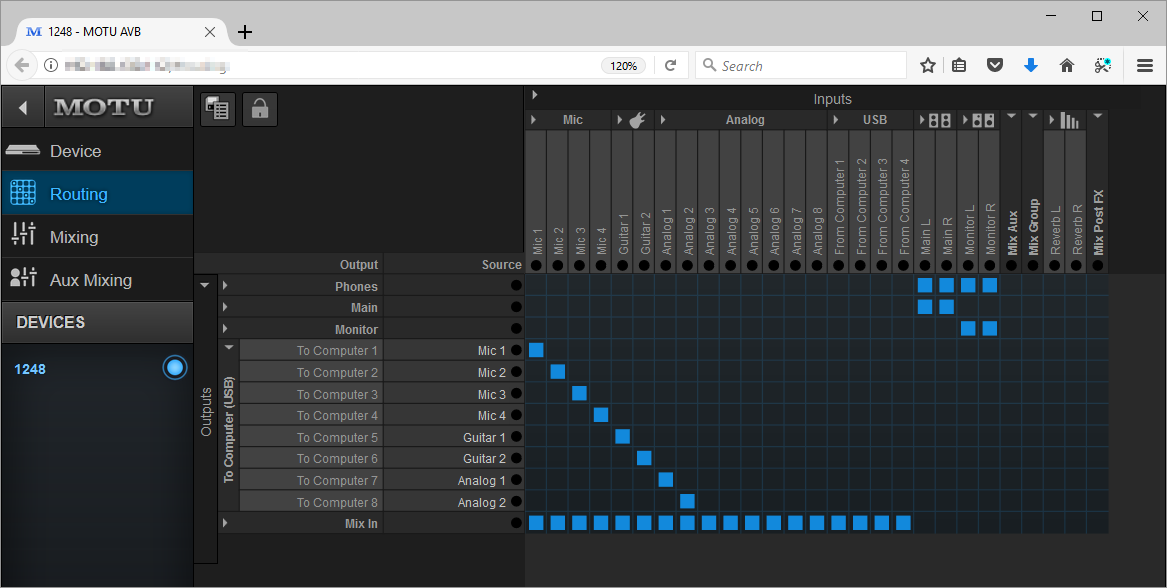Toggle the Inputs header arrow

(534, 95)
